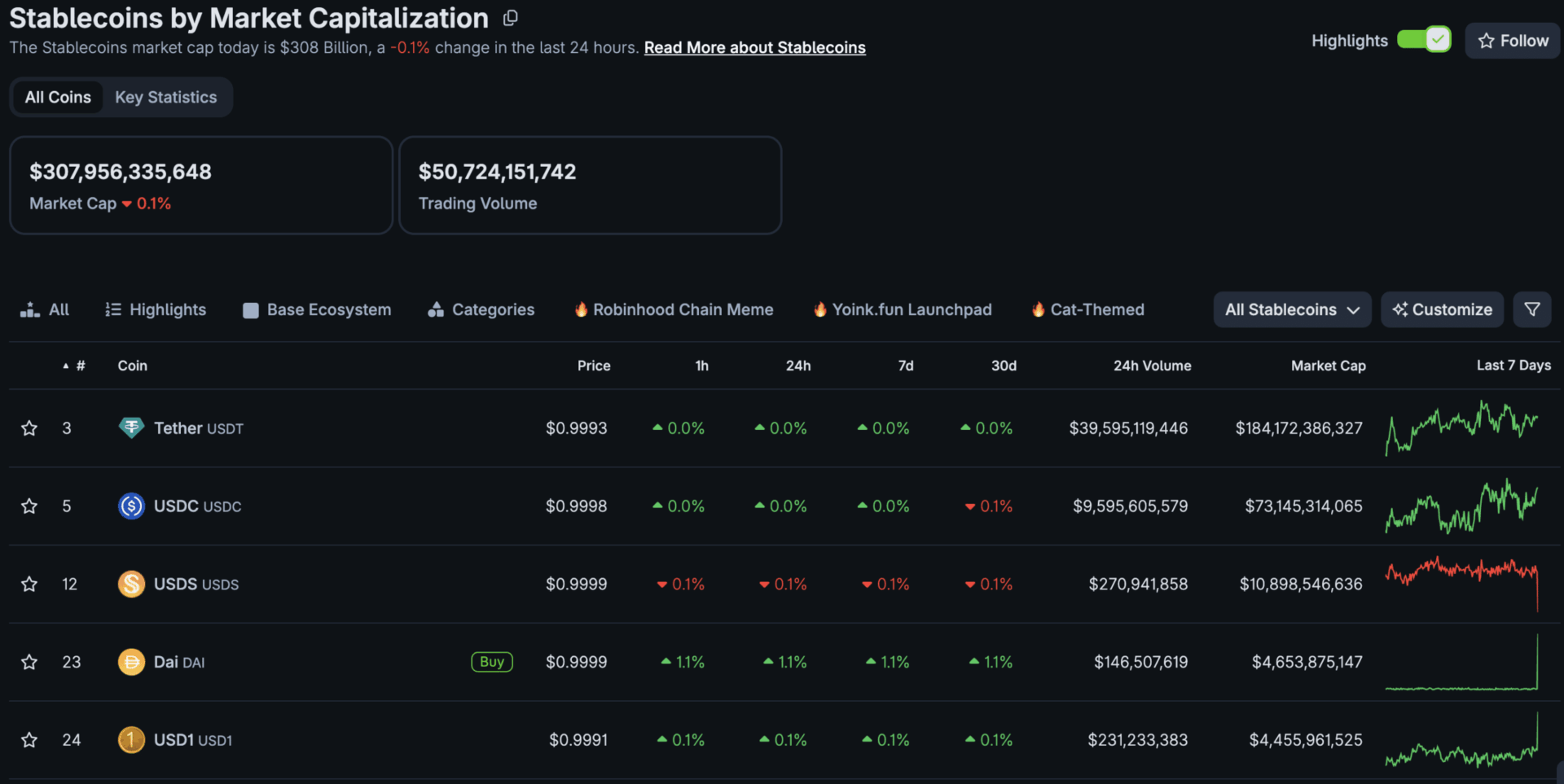Sort by 30d change column
Image resolution: width=1564 pixels, height=784 pixels.
click(x=1004, y=366)
